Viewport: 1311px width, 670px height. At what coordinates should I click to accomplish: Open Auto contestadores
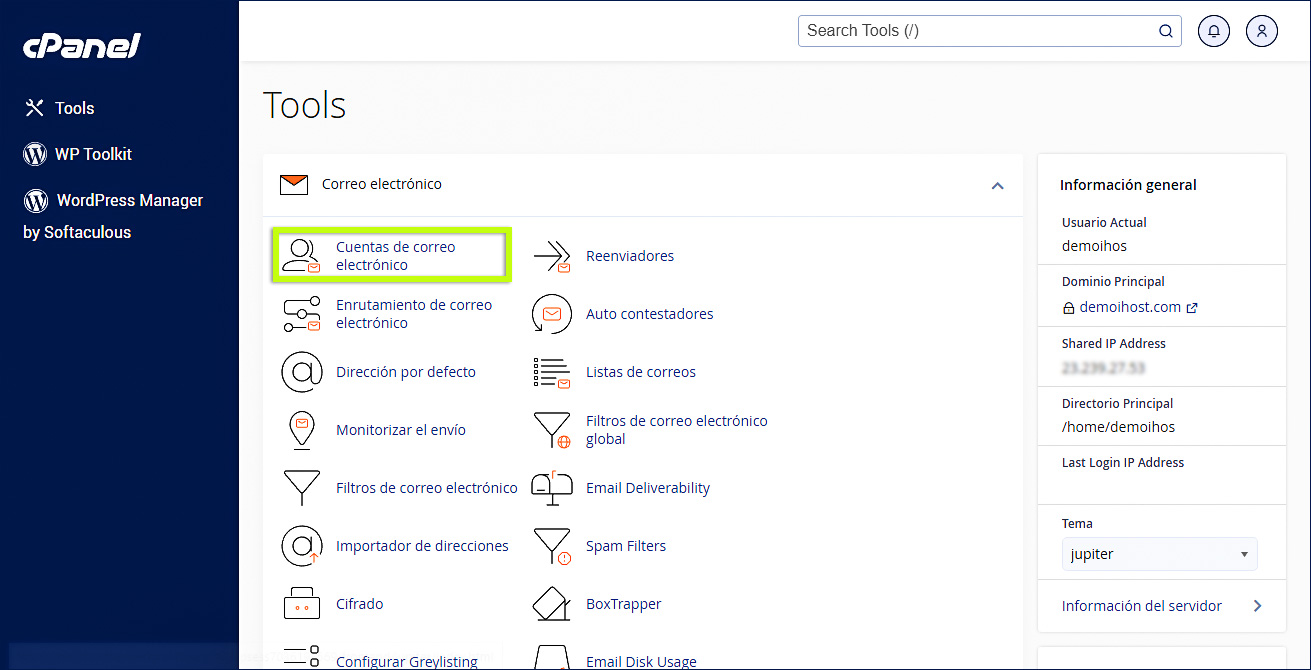(x=648, y=313)
